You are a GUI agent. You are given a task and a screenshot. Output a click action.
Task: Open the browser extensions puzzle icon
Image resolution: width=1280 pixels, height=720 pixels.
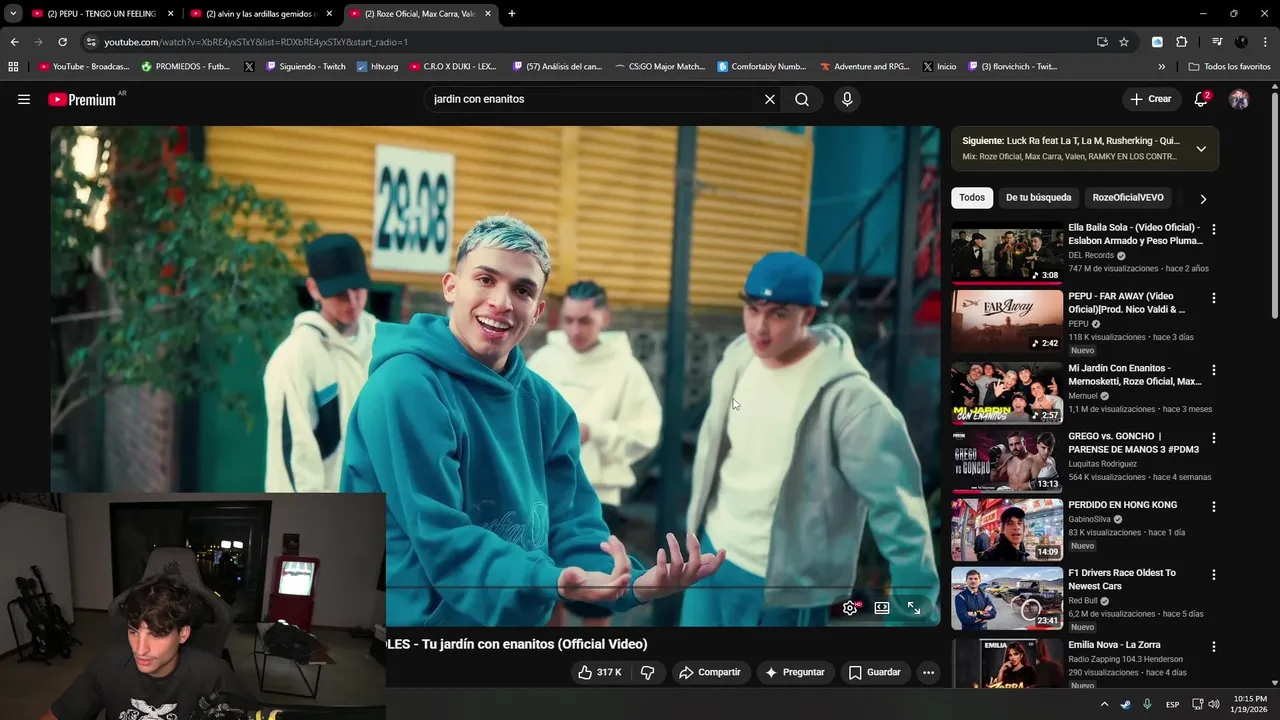point(1181,42)
